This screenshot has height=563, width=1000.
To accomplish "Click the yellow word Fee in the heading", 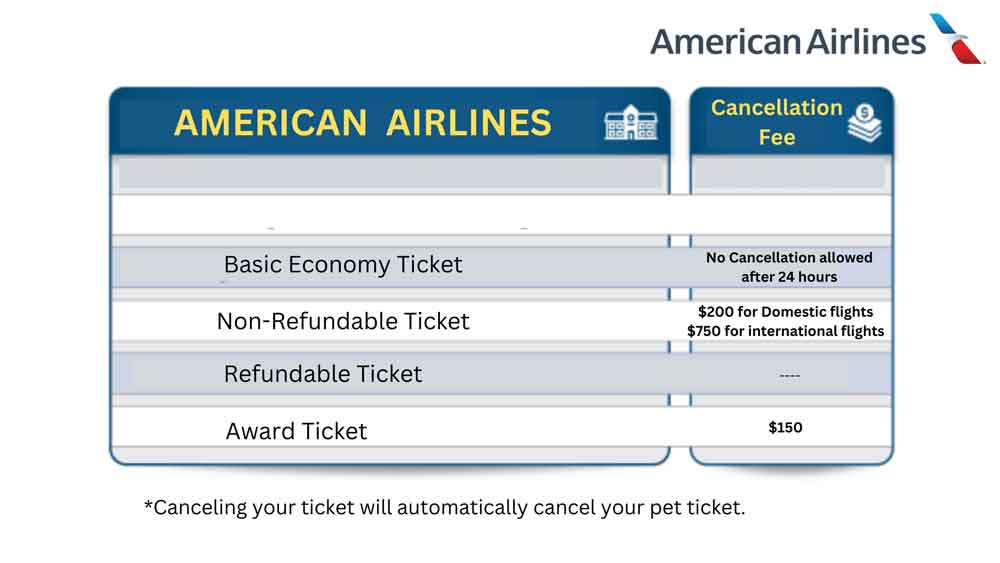I will [x=777, y=138].
